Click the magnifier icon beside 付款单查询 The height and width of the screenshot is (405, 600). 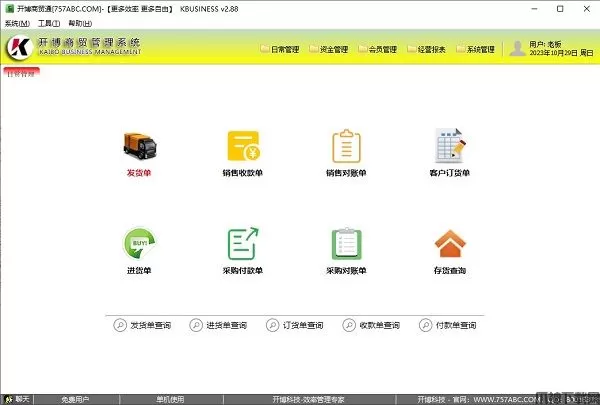[x=426, y=325]
